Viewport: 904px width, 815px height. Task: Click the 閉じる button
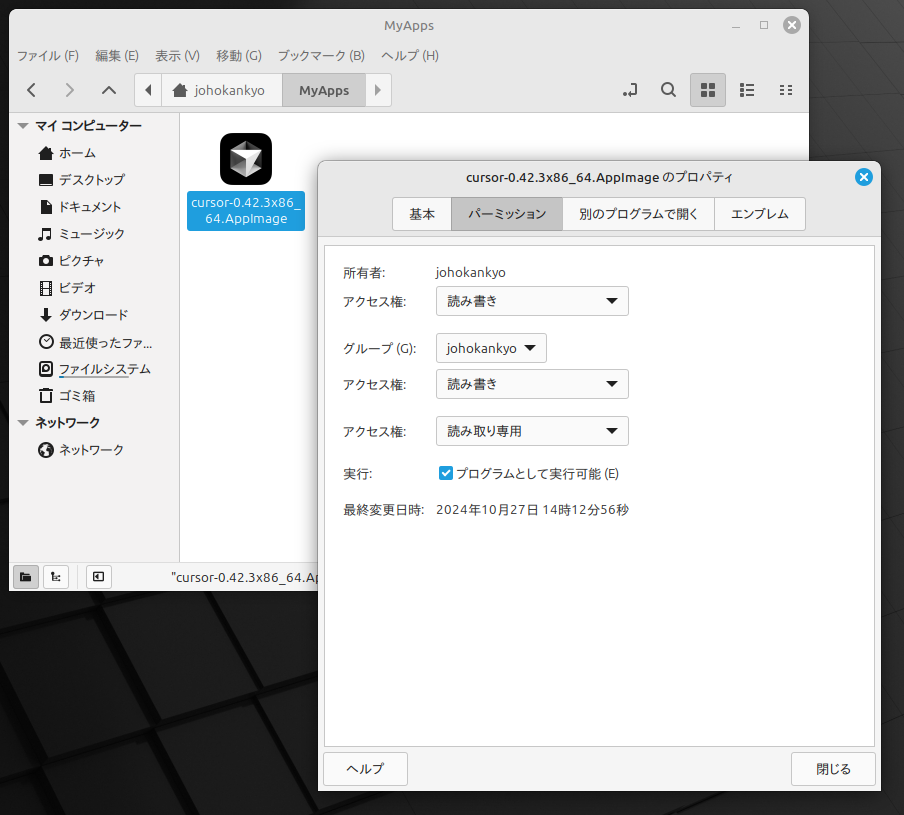(x=833, y=769)
